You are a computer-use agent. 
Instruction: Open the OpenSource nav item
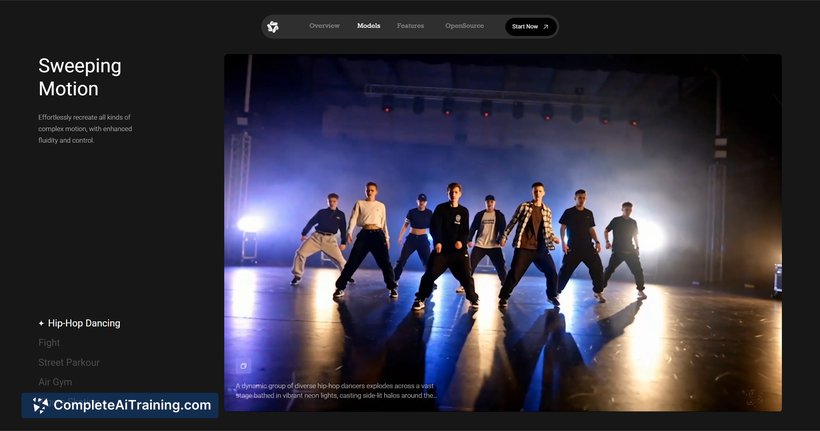point(464,26)
